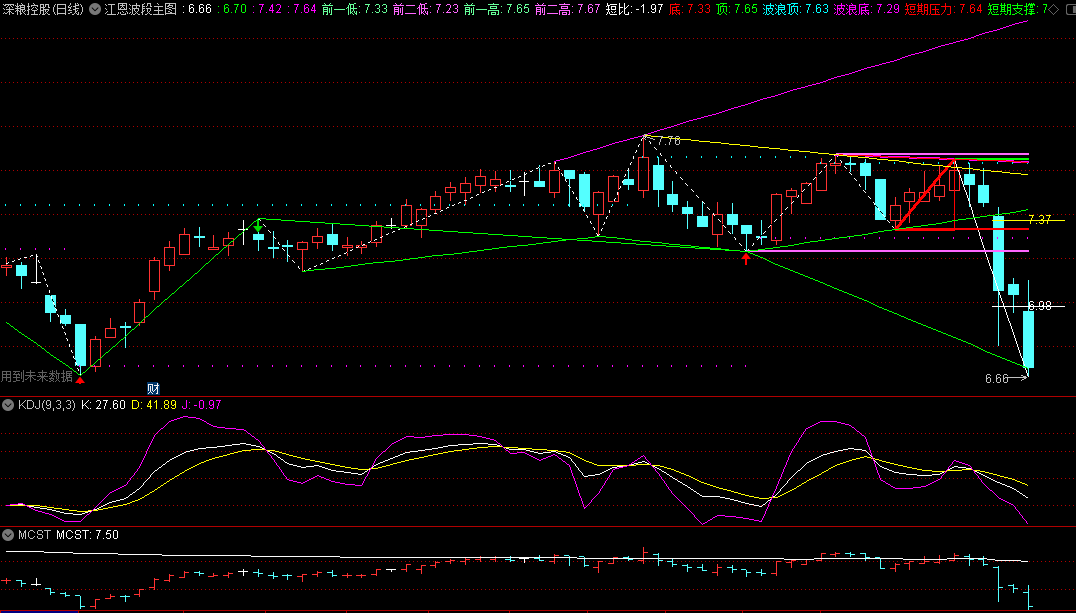This screenshot has height=613, width=1076.
Task: Click the 前二低: 7.23 readout
Action: 425,10
